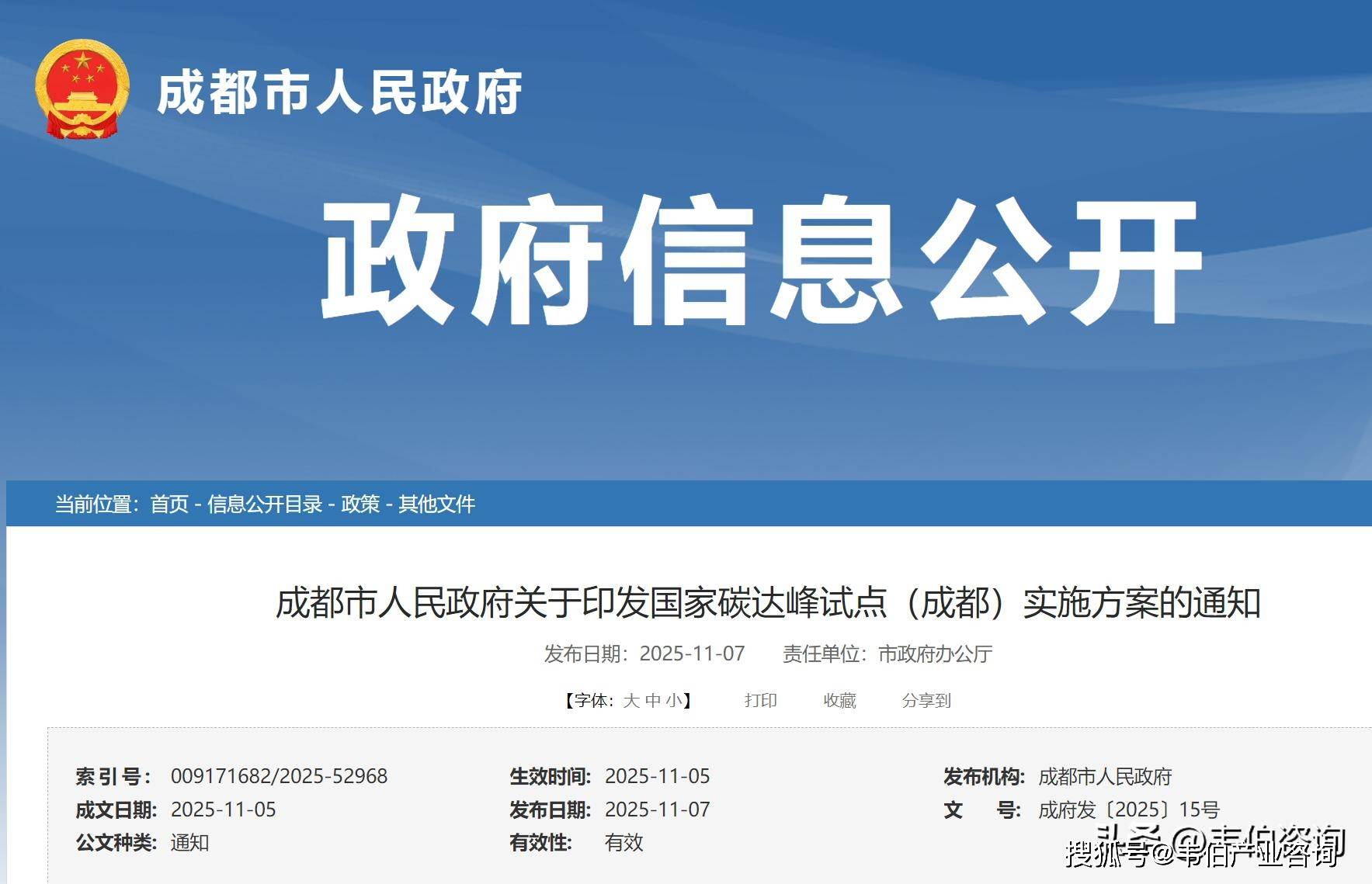Print the page using 打印

coord(760,701)
